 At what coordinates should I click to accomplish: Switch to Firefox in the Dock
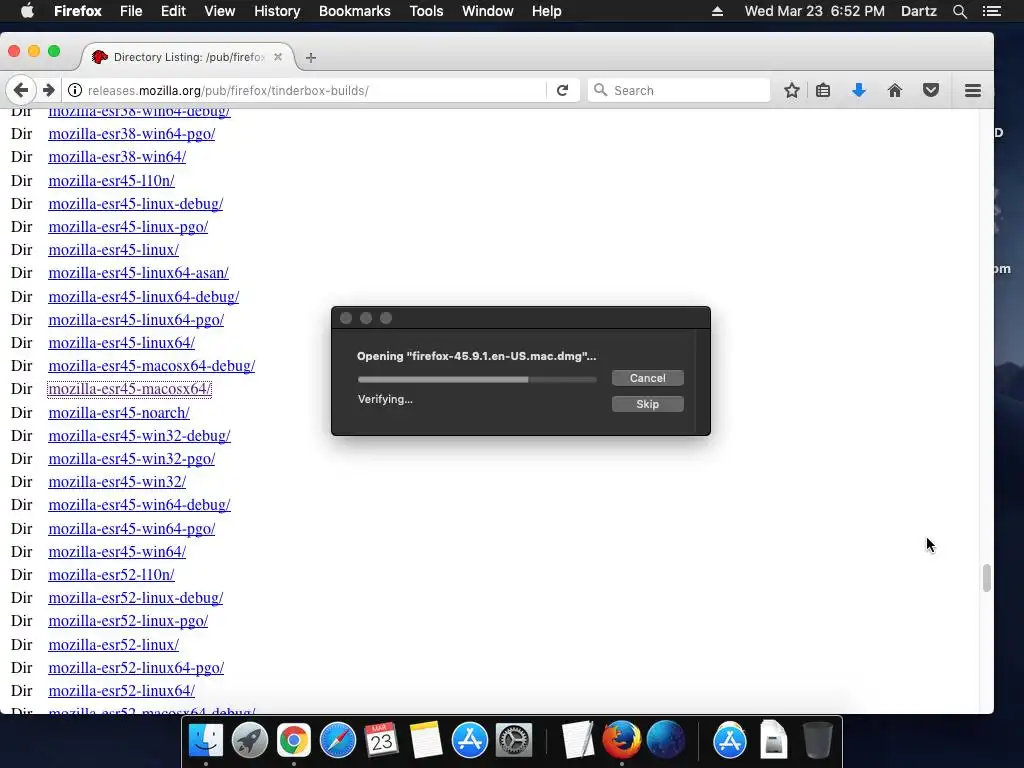[622, 740]
